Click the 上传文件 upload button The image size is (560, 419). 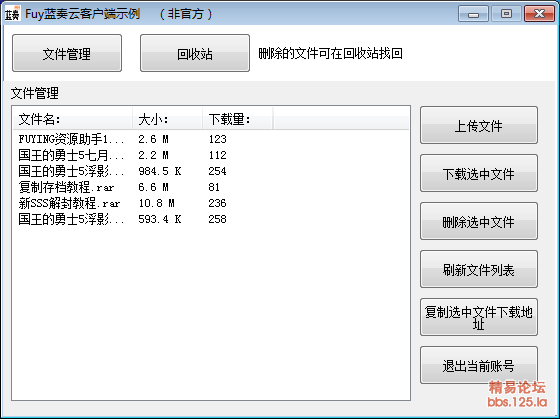click(x=479, y=125)
